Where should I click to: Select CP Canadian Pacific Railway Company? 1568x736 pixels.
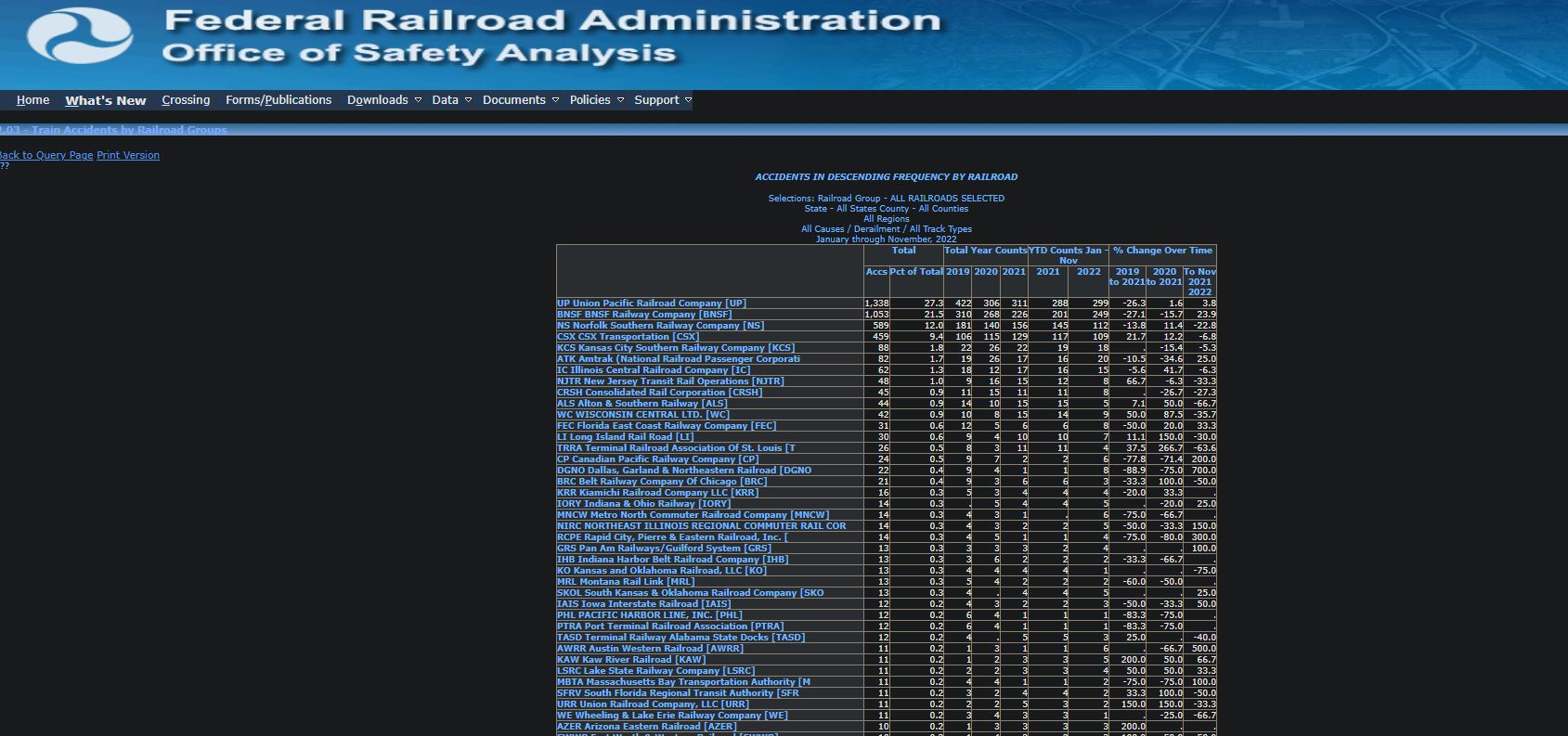[x=658, y=459]
